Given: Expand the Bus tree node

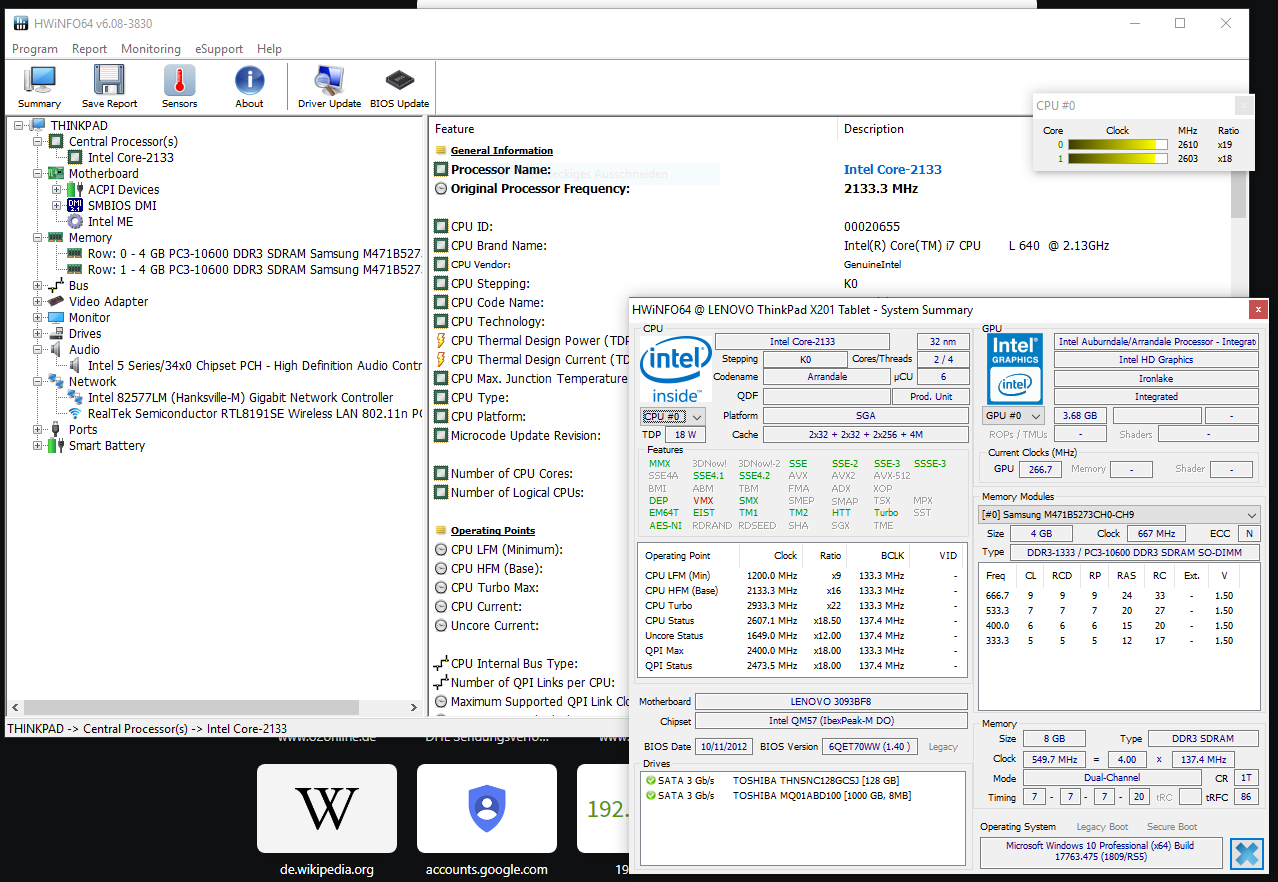Looking at the screenshot, I should tap(38, 285).
